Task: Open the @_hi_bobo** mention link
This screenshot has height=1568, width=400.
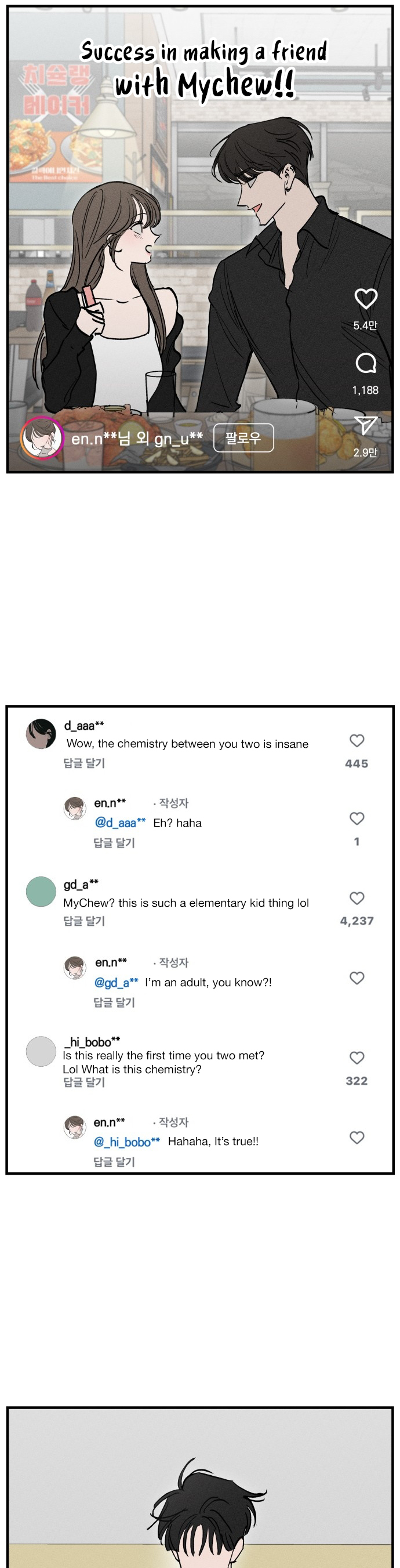Action: [x=126, y=1142]
